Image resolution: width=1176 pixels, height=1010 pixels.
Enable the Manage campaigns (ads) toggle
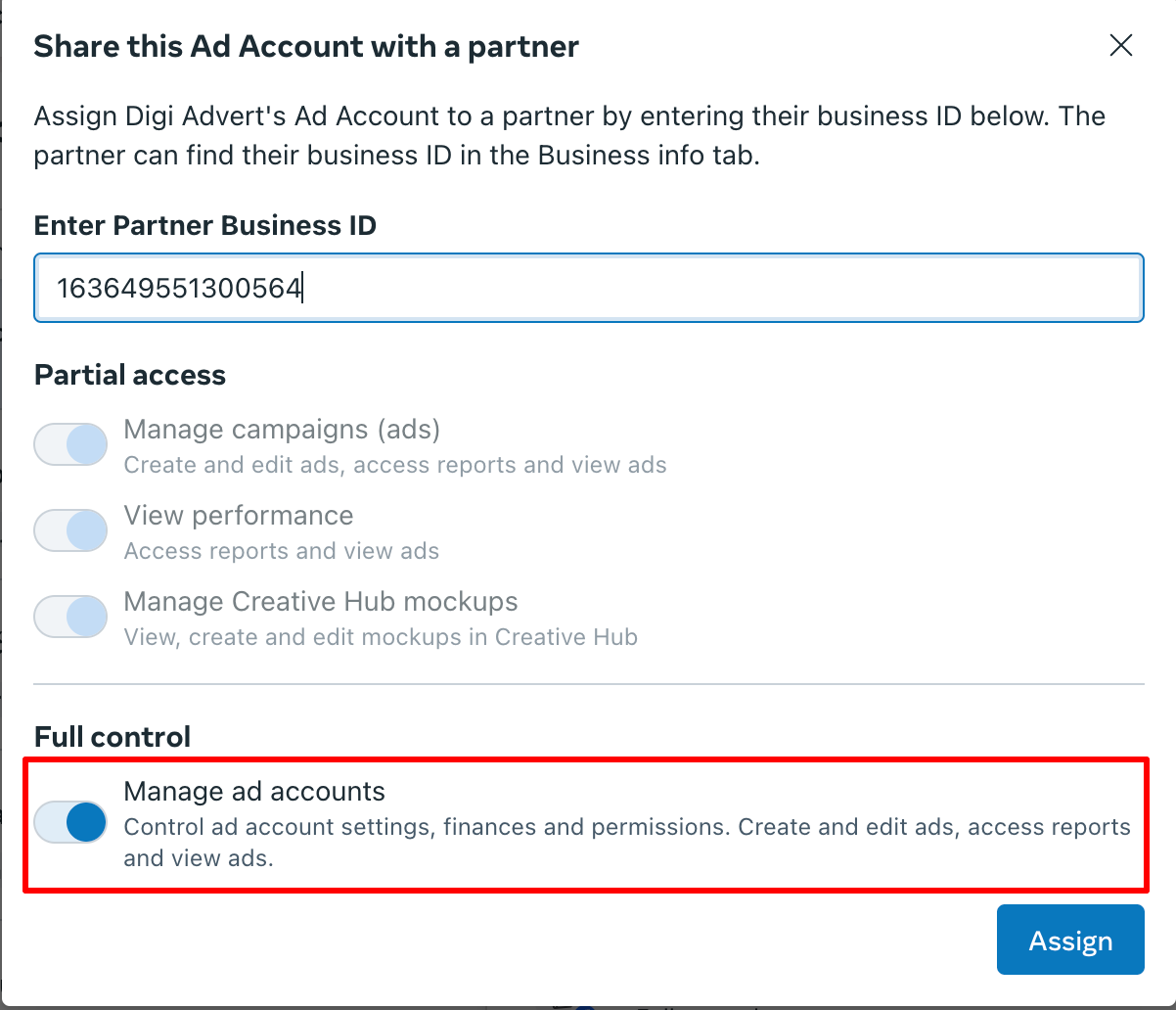[69, 443]
